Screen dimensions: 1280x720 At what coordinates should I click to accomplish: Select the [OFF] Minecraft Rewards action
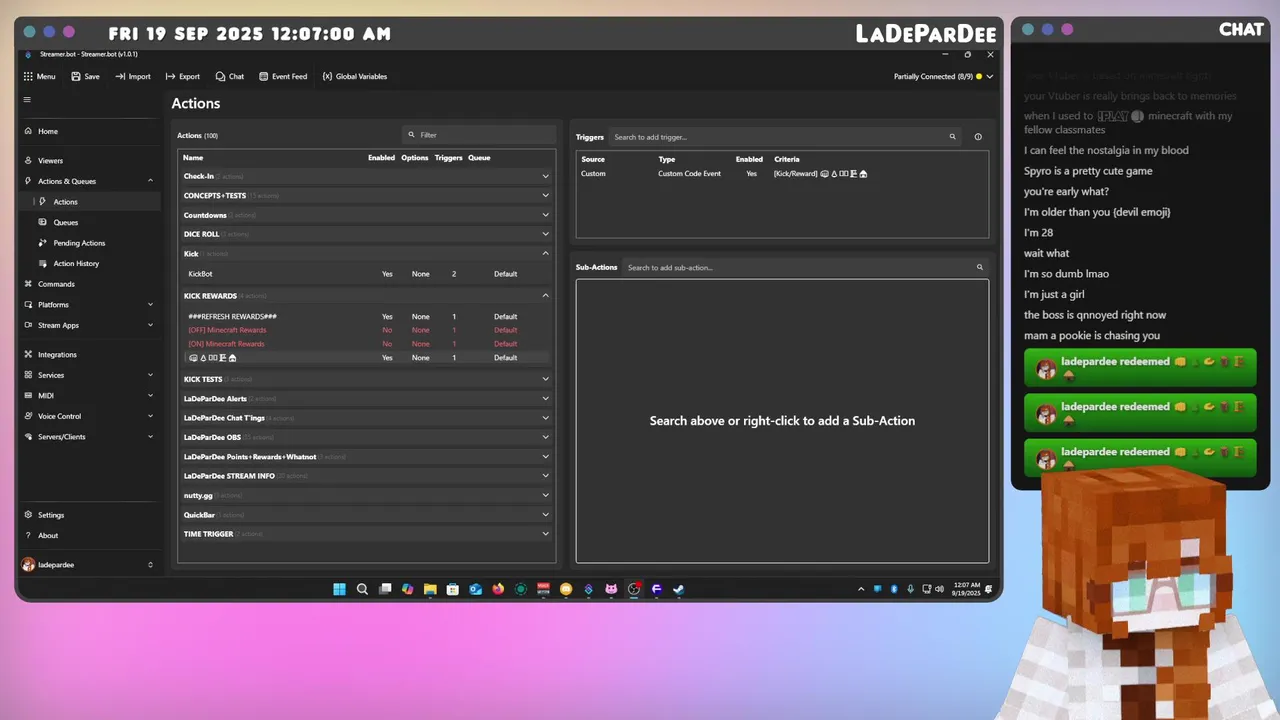pos(366,330)
